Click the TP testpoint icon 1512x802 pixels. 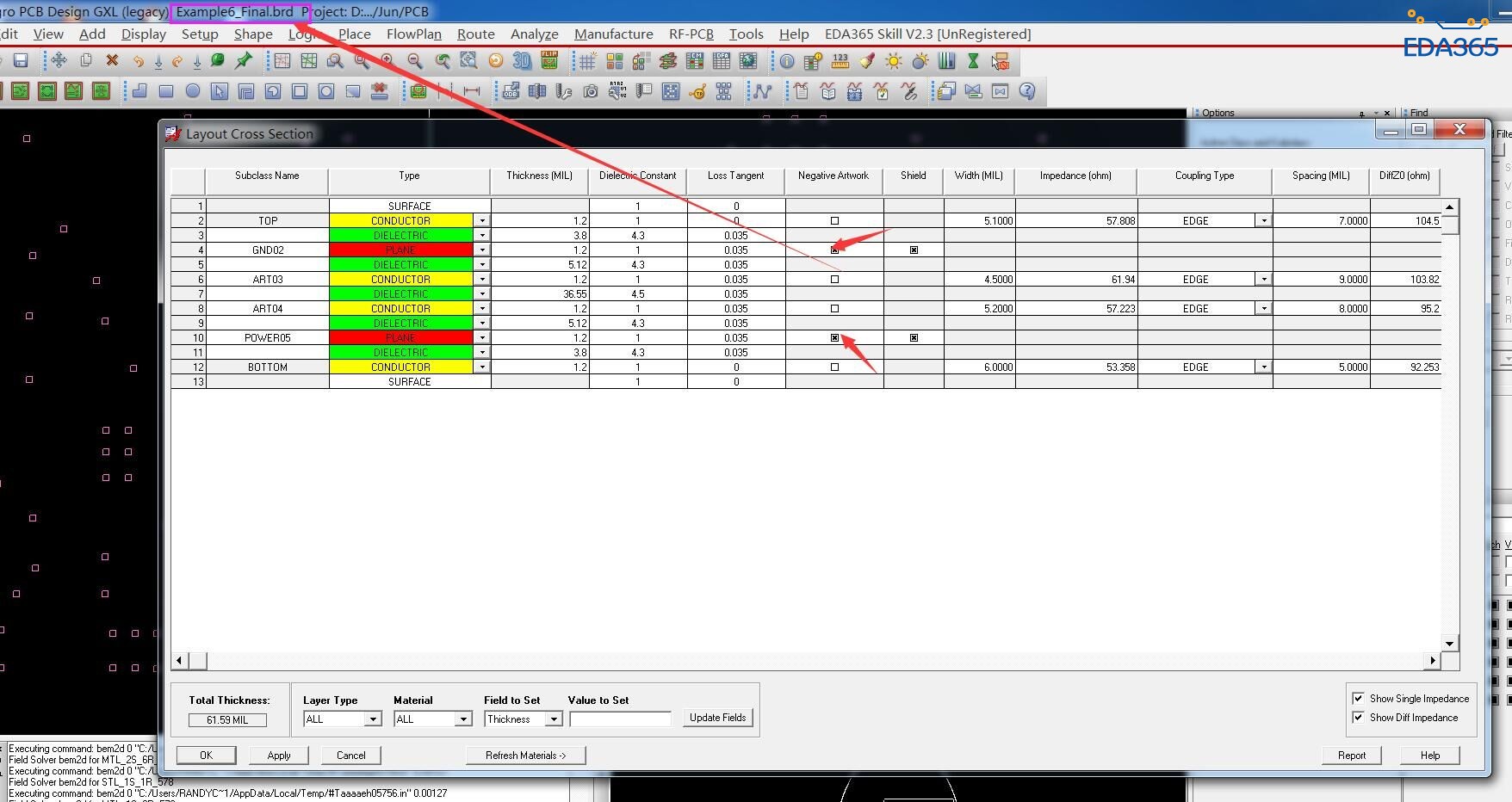(697, 91)
